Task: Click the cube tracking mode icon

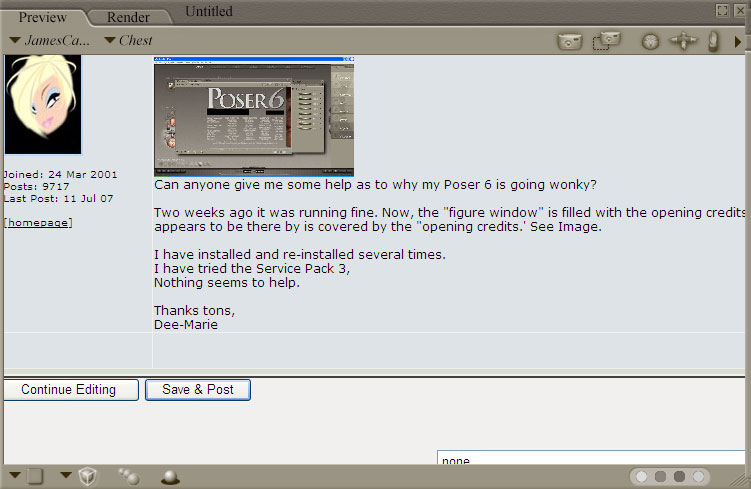Action: pos(88,476)
